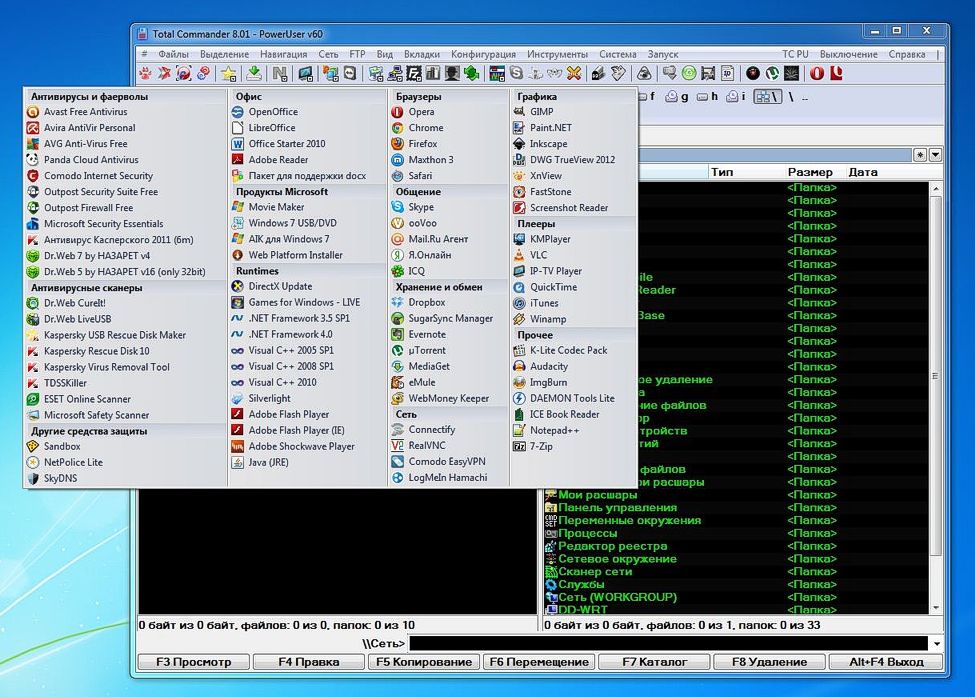Click the Avira AntiVir Personal icon

(x=33, y=128)
